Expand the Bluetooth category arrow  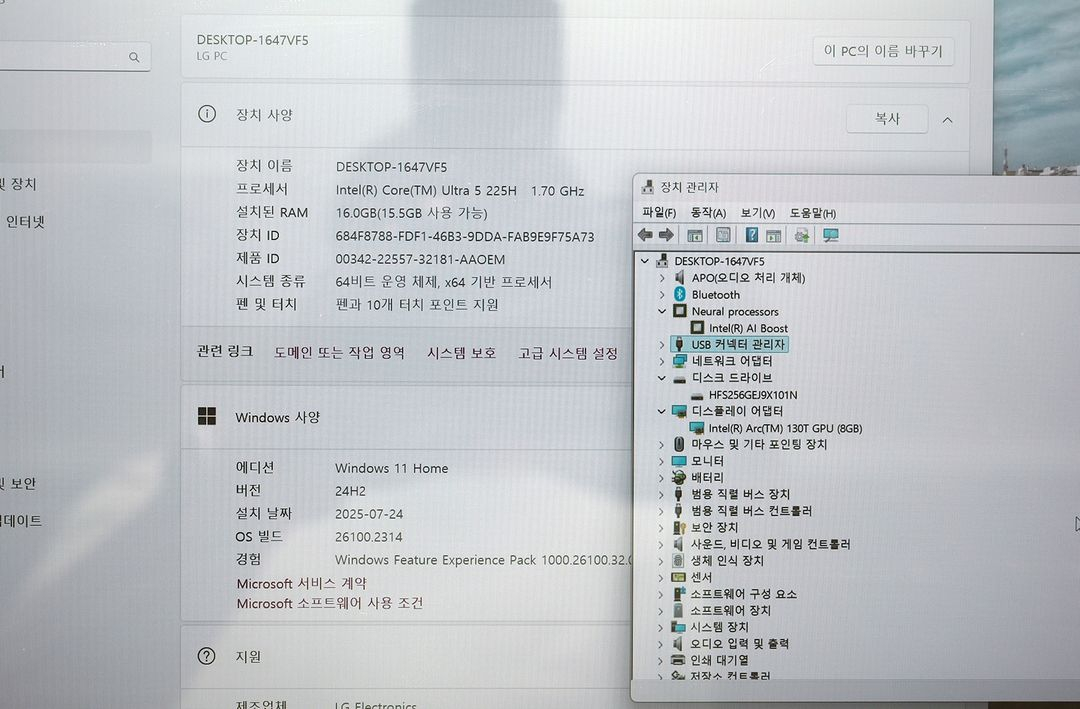pyautogui.click(x=662, y=294)
